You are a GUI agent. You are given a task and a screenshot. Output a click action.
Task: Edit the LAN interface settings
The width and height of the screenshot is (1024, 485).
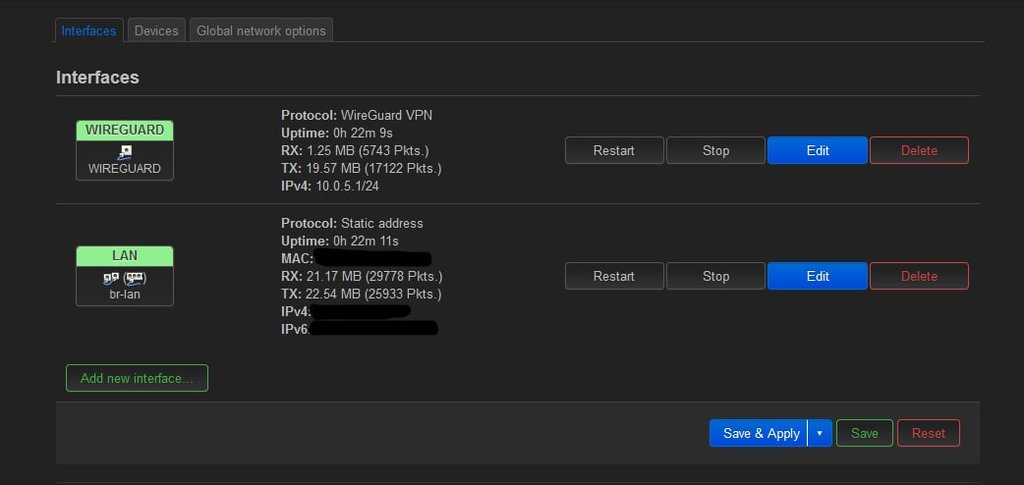[x=817, y=276]
